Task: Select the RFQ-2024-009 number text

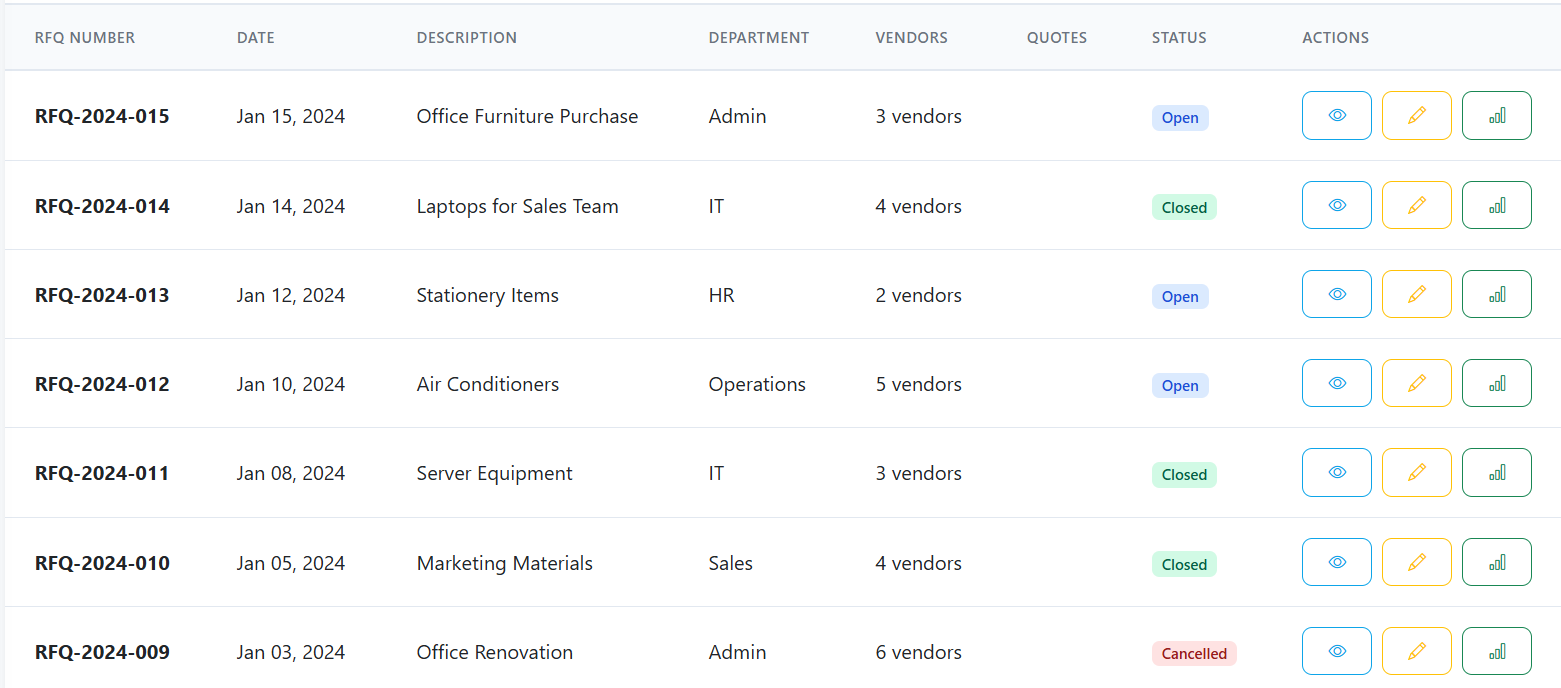Action: 102,652
